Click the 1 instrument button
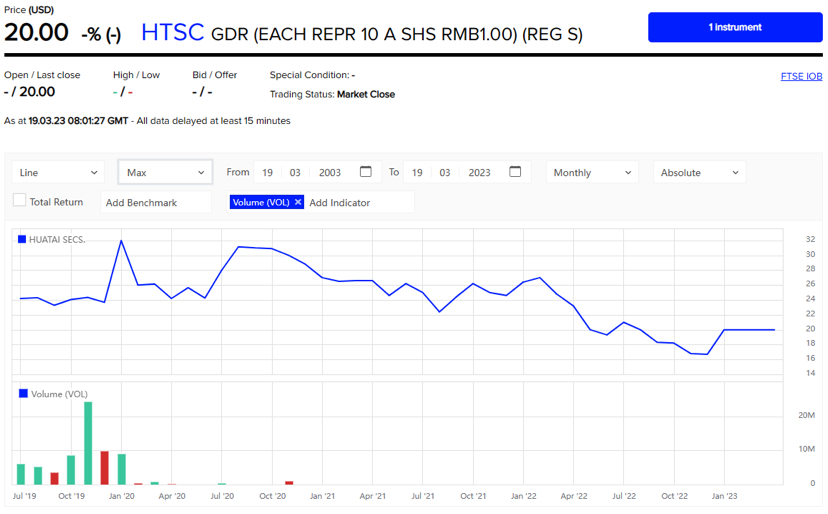 tap(735, 27)
